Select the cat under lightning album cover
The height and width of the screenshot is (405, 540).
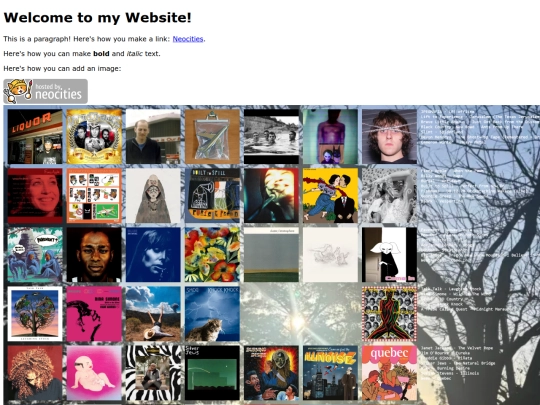212,314
